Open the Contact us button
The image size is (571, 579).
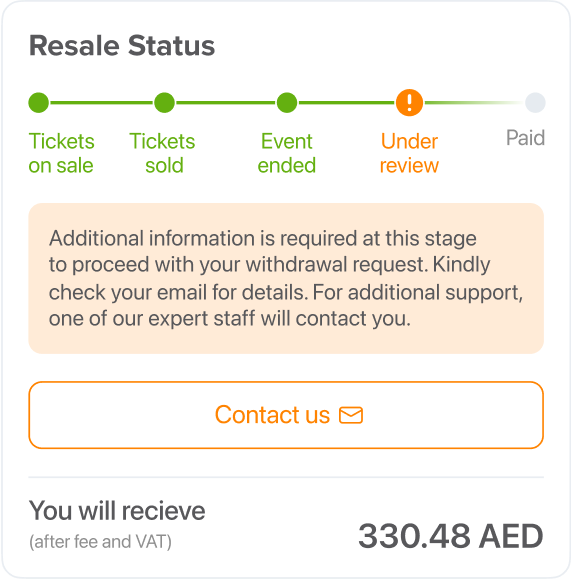tap(286, 415)
